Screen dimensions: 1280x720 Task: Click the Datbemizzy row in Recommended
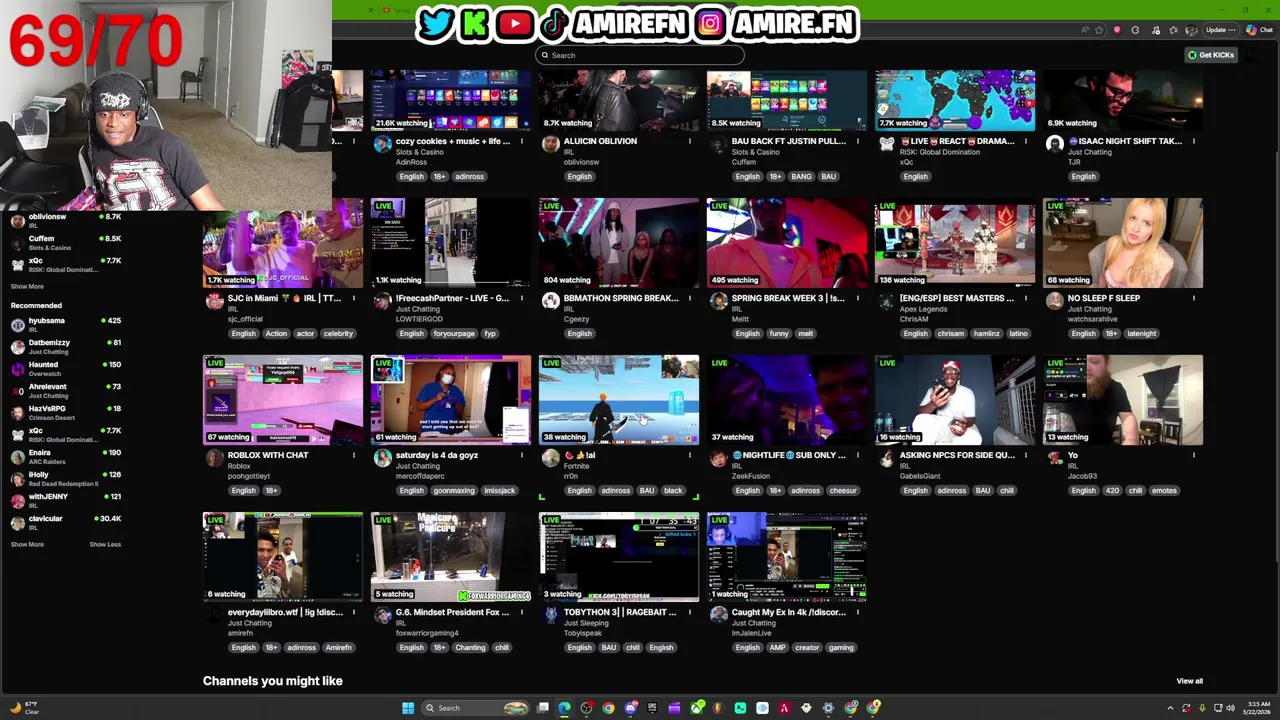pyautogui.click(x=66, y=347)
